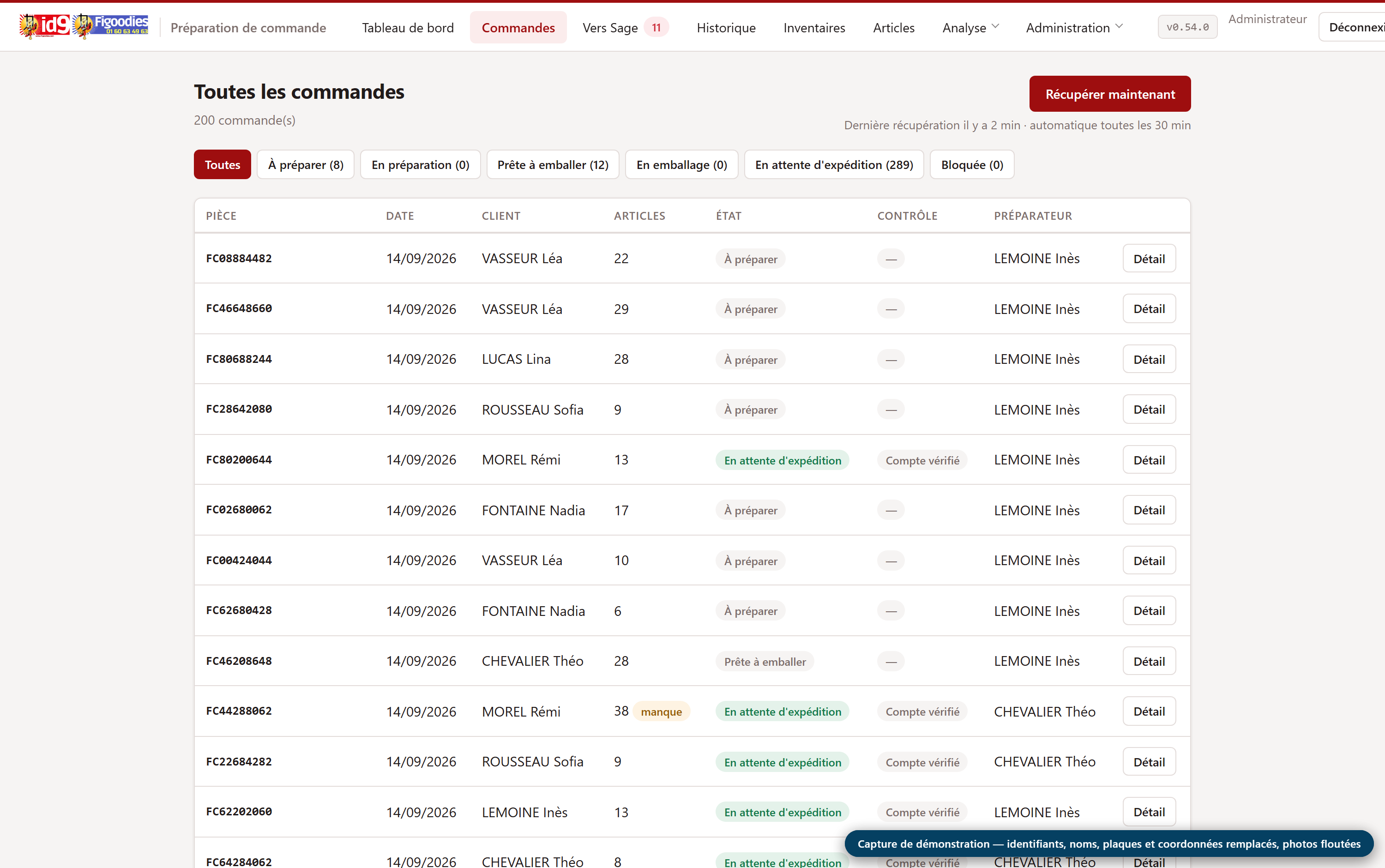Filter by À préparer (8)
This screenshot has width=1385, height=868.
(x=305, y=165)
